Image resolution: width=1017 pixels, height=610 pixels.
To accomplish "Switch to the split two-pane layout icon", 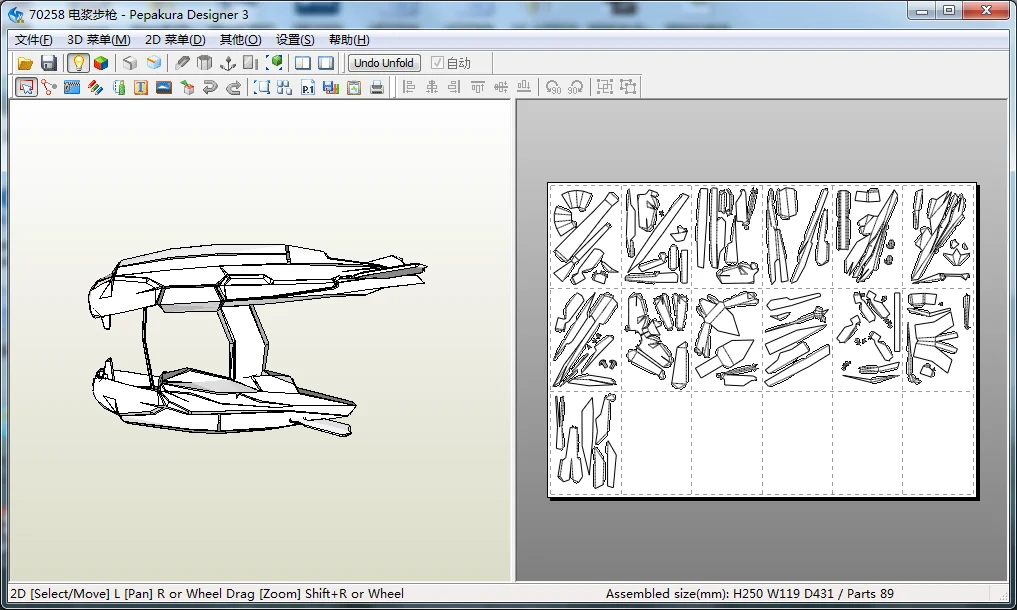I will (x=303, y=63).
